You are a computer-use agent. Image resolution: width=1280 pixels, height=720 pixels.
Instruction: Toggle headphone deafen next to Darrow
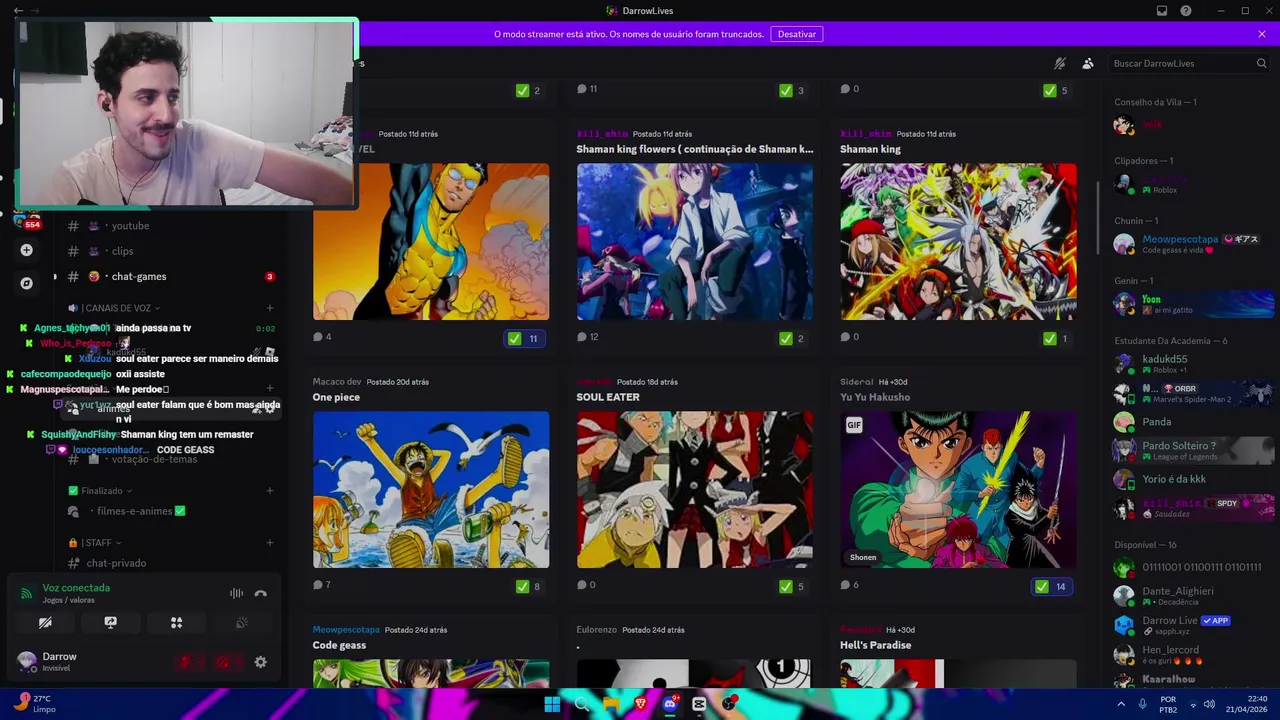coord(223,662)
